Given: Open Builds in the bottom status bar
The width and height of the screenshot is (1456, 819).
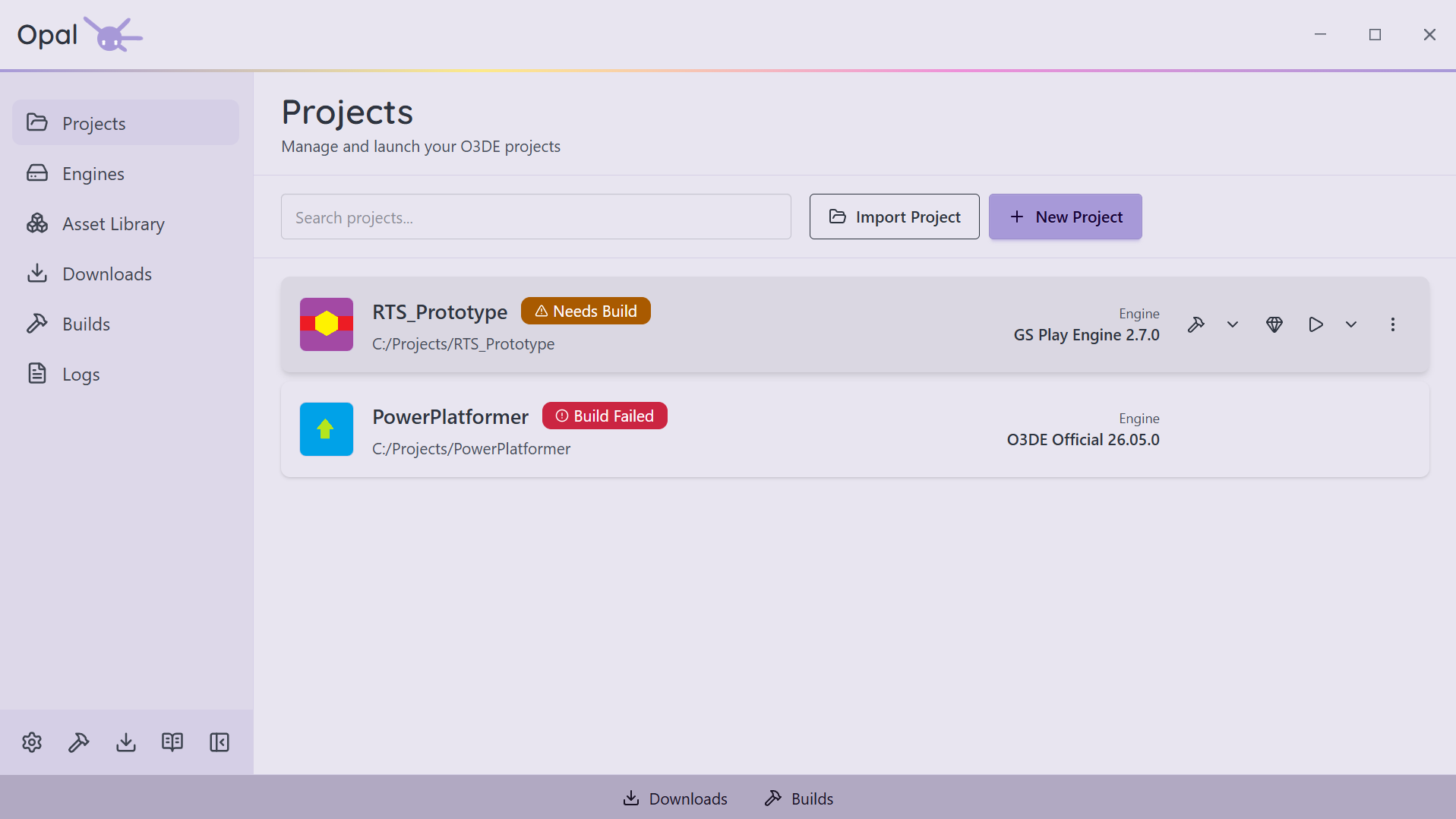Looking at the screenshot, I should (x=799, y=798).
